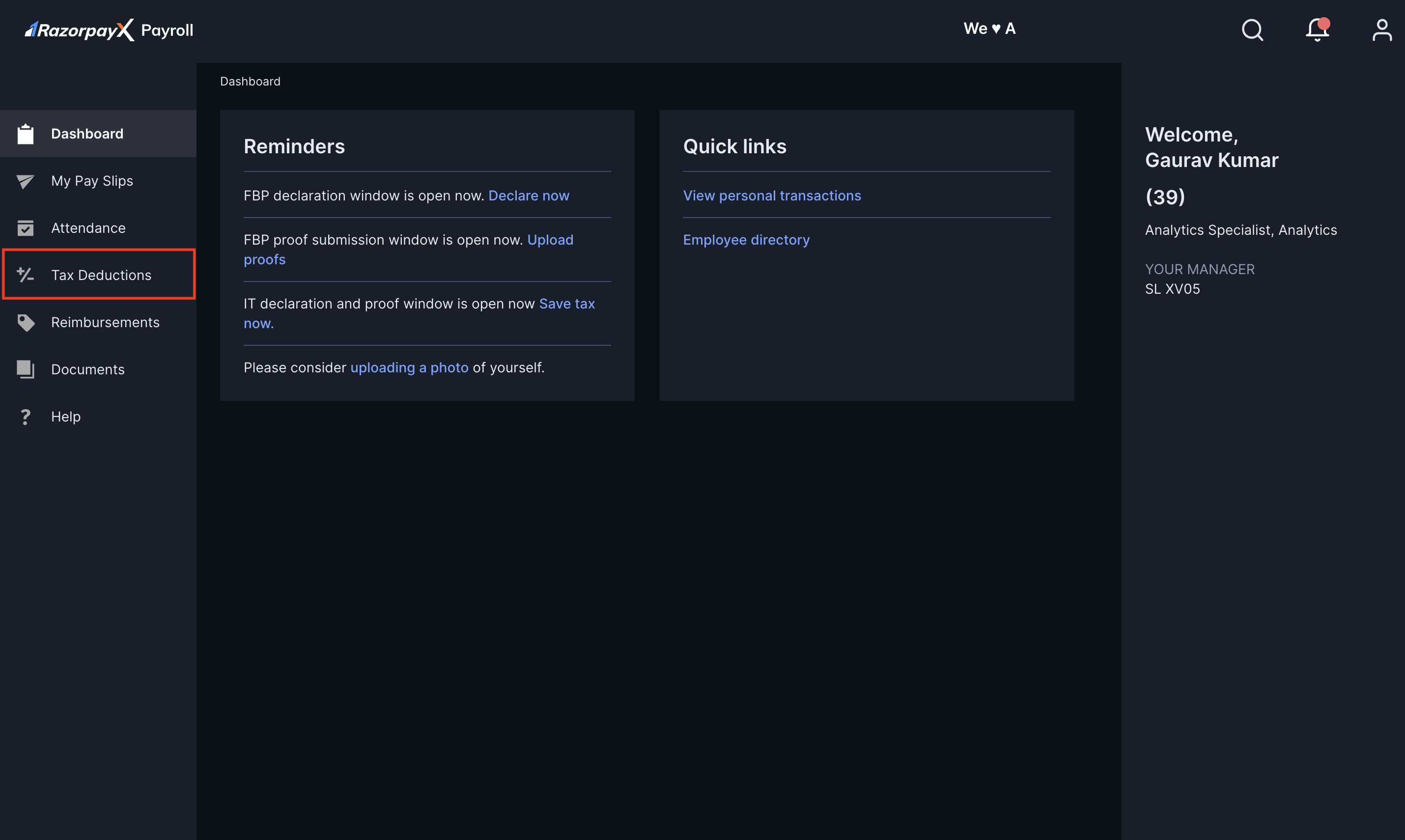The image size is (1405, 840).
Task: Open My Pay Slips menu item
Action: point(98,181)
